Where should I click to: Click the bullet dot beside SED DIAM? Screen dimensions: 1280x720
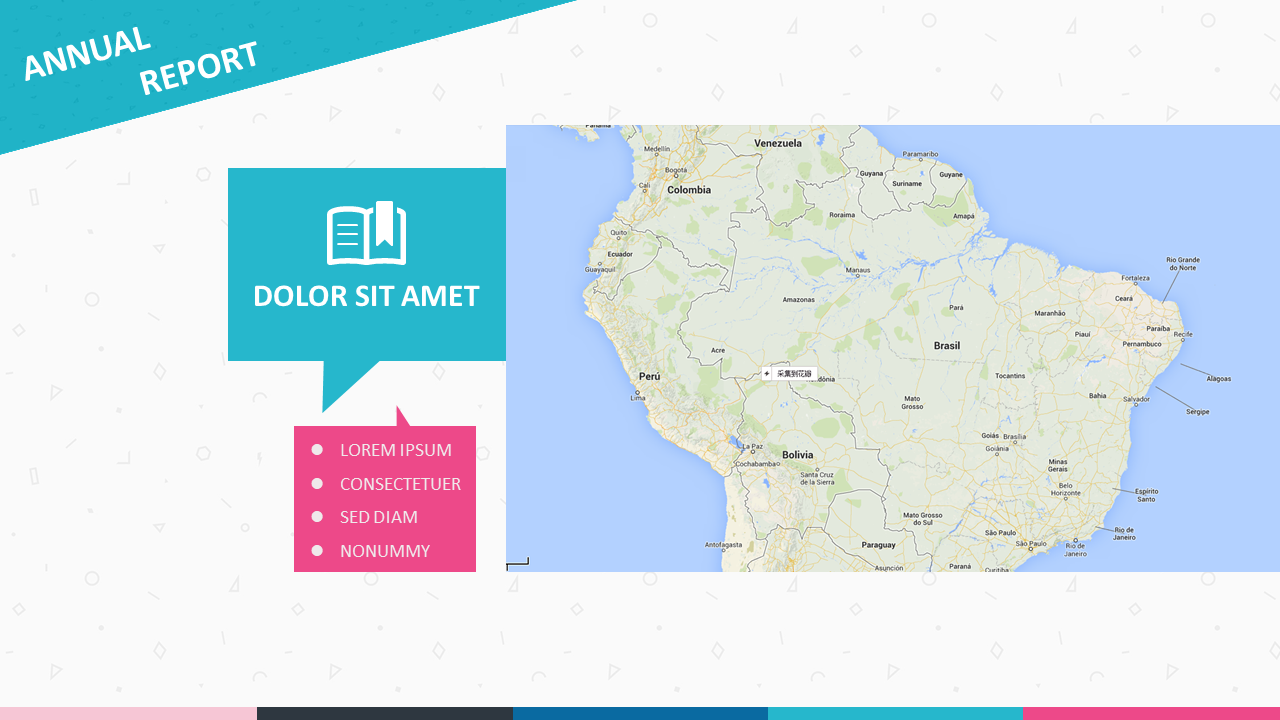click(317, 517)
